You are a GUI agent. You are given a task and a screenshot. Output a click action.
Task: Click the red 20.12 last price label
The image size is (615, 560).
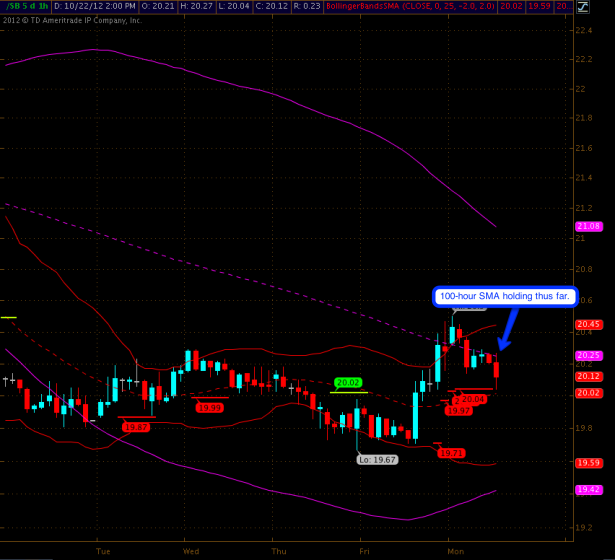(x=588, y=376)
